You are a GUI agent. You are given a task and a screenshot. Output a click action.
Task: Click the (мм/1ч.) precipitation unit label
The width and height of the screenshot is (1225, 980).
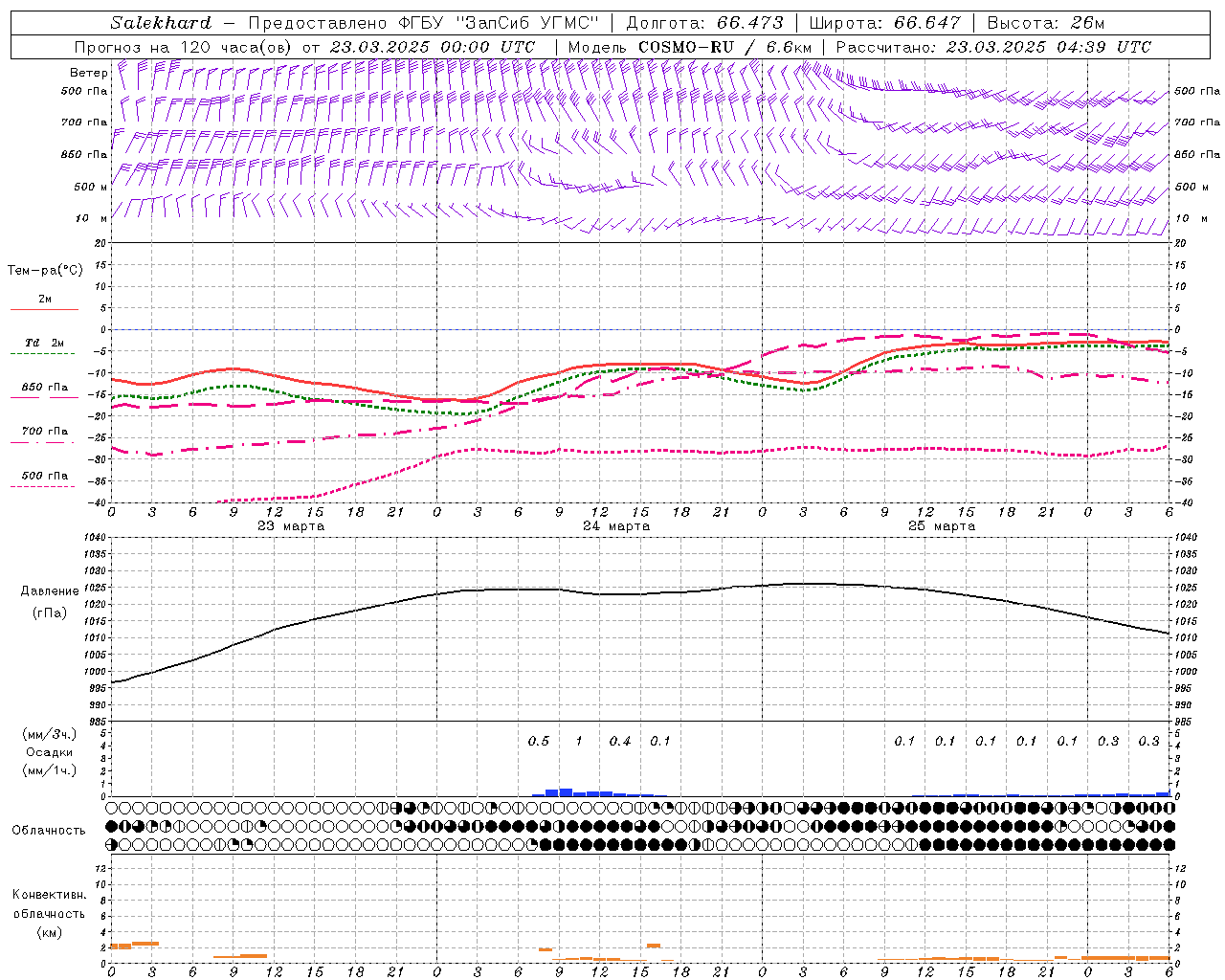(x=50, y=770)
